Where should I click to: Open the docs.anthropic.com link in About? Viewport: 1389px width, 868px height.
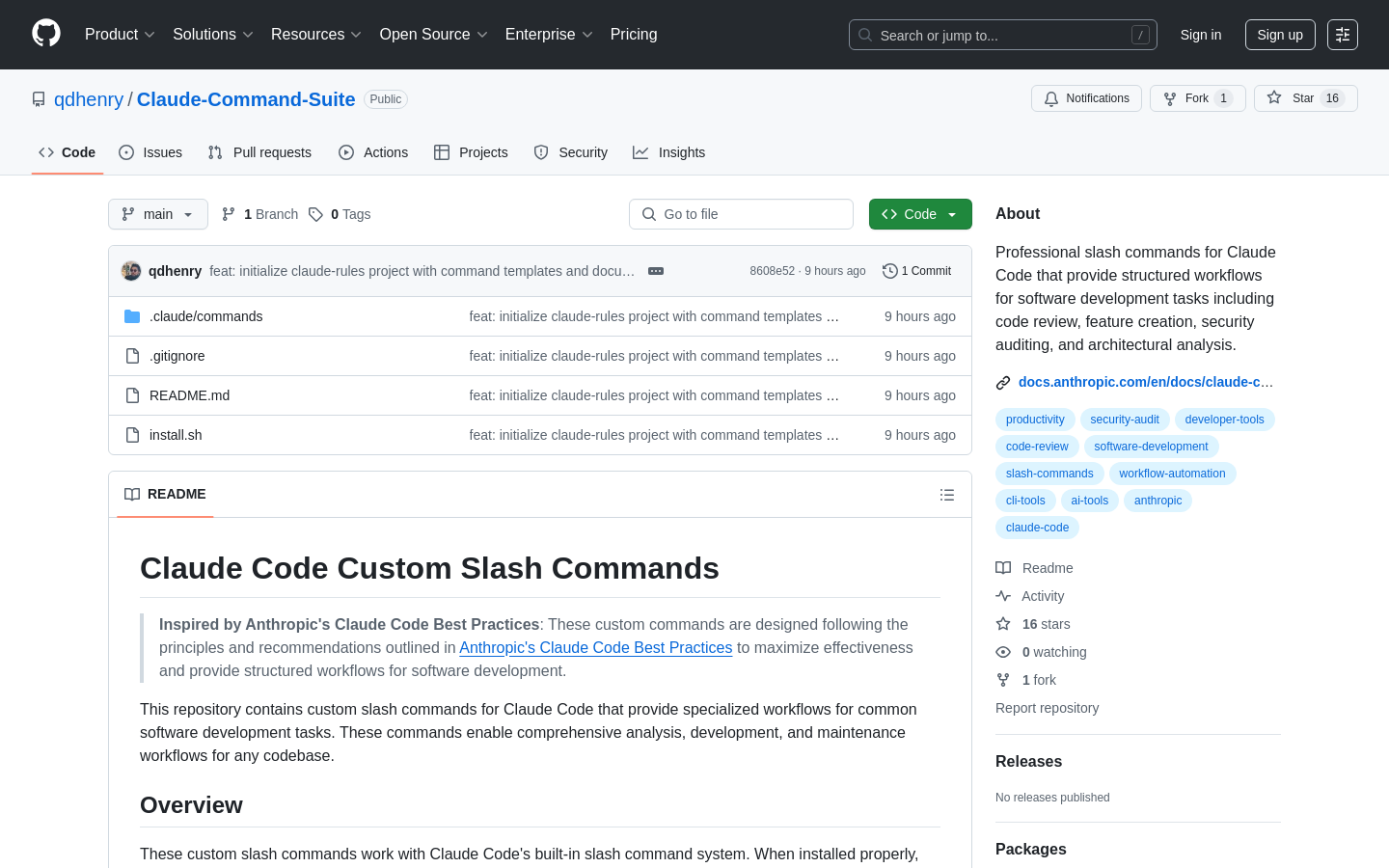(x=1146, y=382)
